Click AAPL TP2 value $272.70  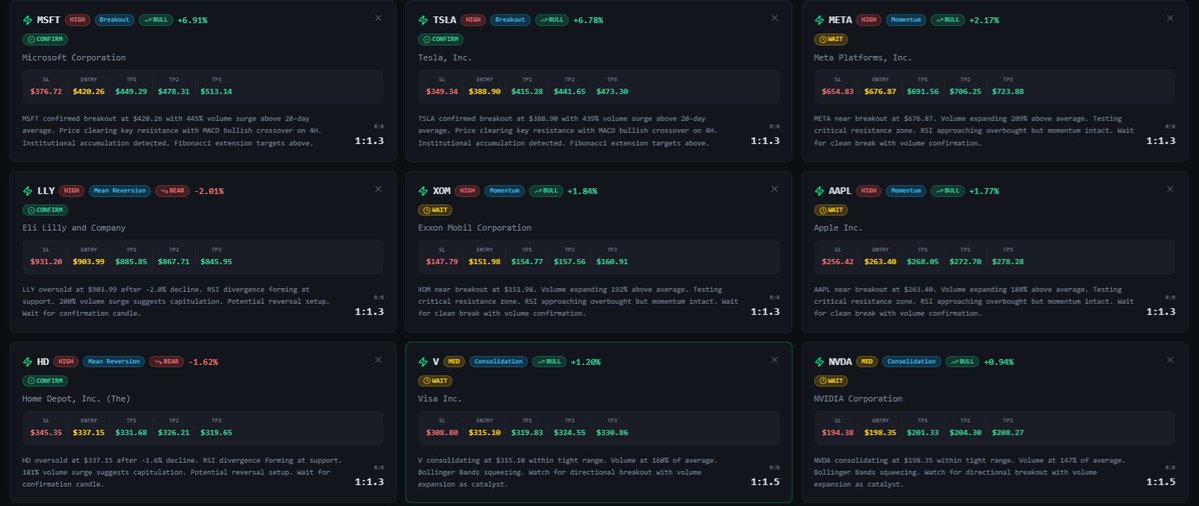coord(965,262)
